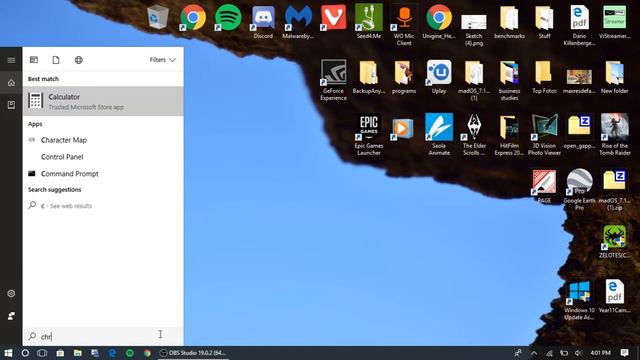Launch Google Earth Pro

click(579, 190)
